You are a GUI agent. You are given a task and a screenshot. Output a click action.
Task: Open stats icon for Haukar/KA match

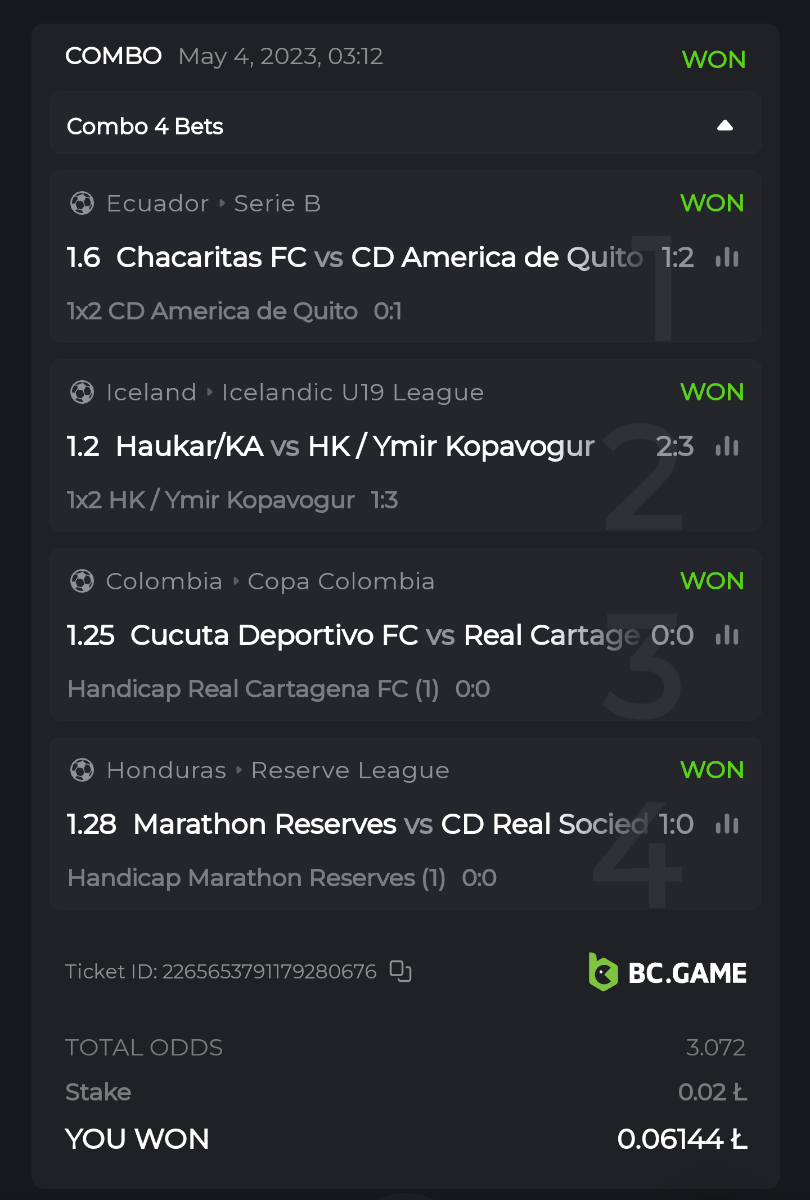[727, 446]
